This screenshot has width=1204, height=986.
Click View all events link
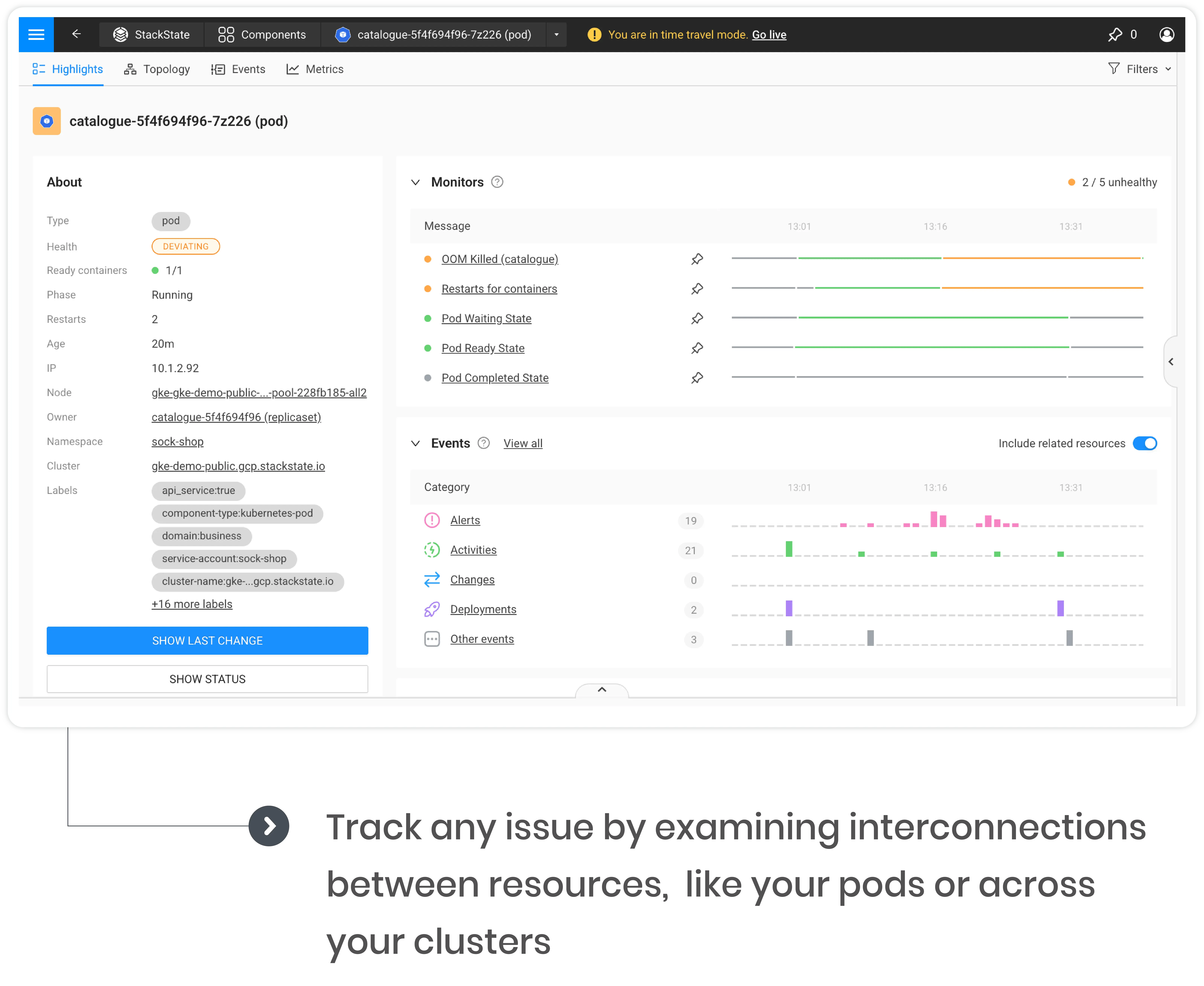coord(523,443)
